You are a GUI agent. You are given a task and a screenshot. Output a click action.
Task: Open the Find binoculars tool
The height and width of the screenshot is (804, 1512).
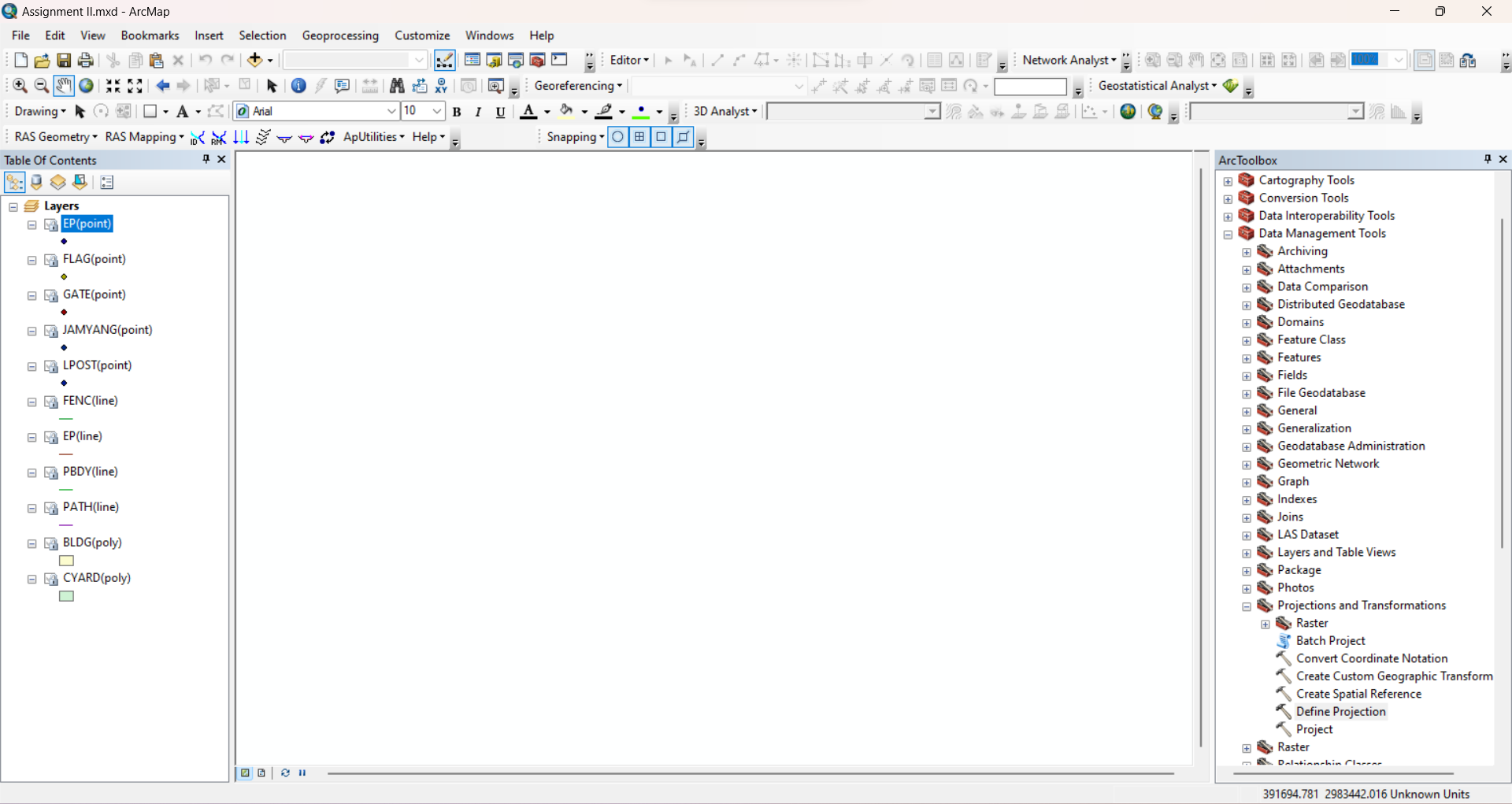tap(397, 86)
